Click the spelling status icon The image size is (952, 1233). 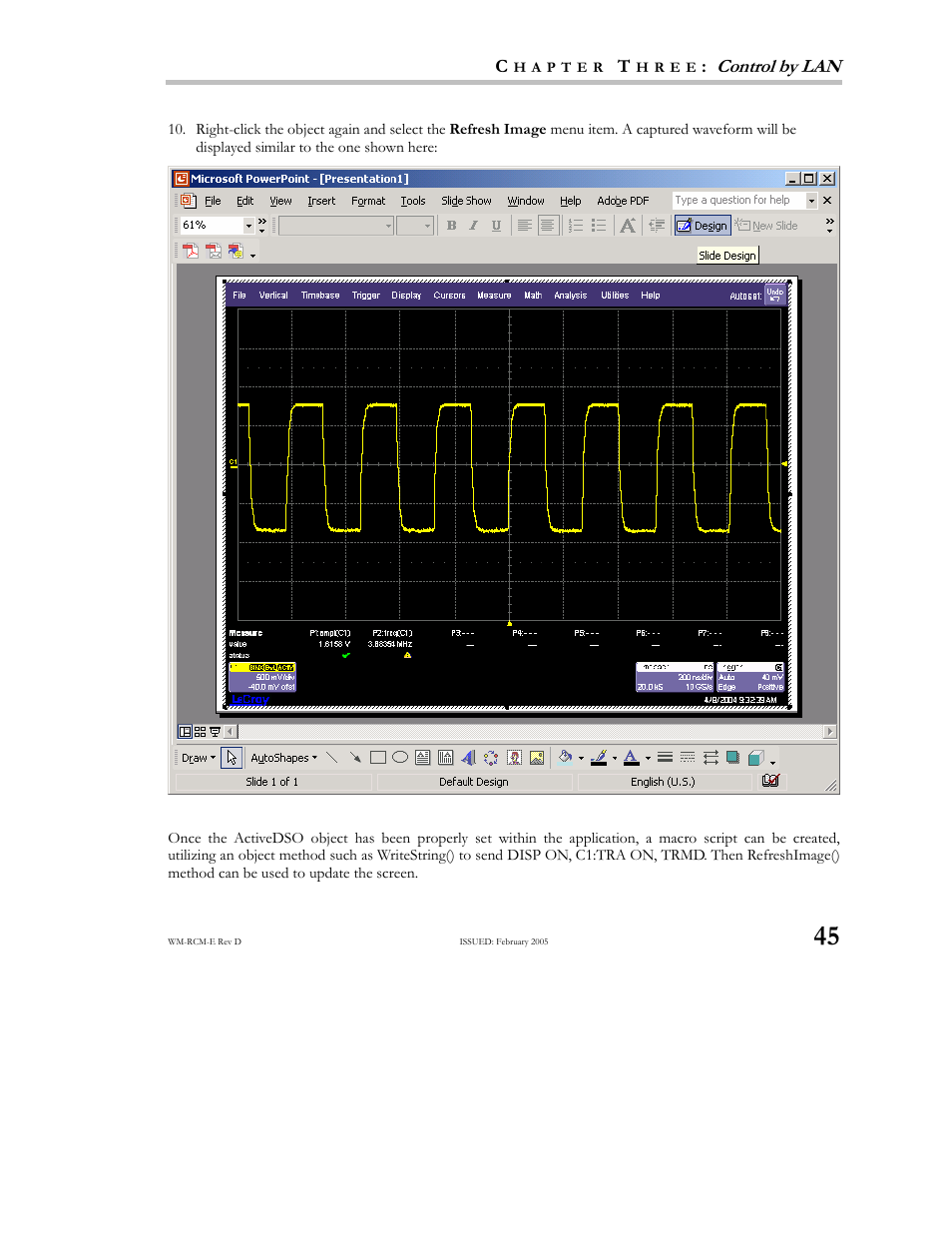[770, 782]
